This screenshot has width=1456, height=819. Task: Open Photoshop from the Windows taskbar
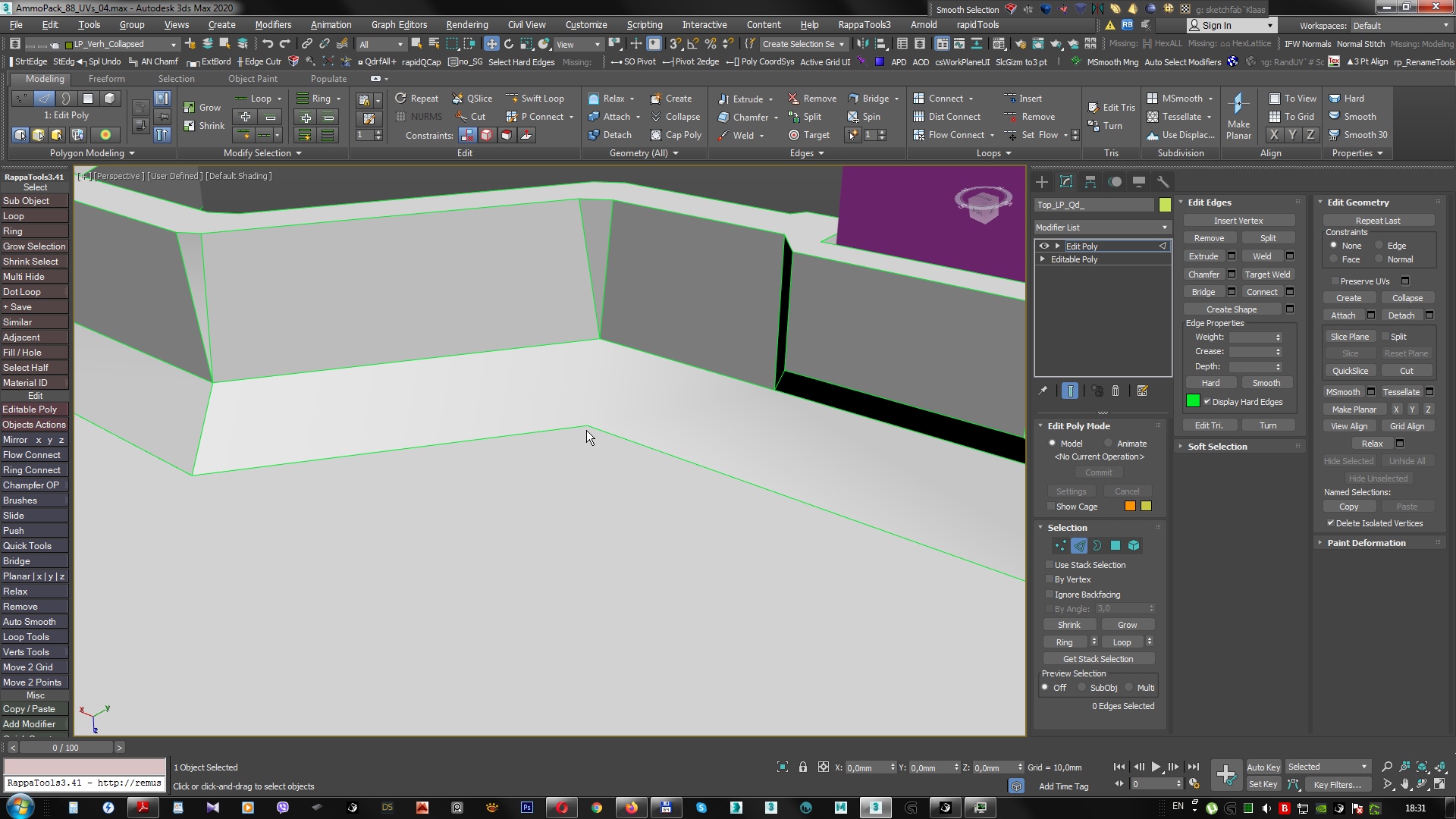pos(527,808)
